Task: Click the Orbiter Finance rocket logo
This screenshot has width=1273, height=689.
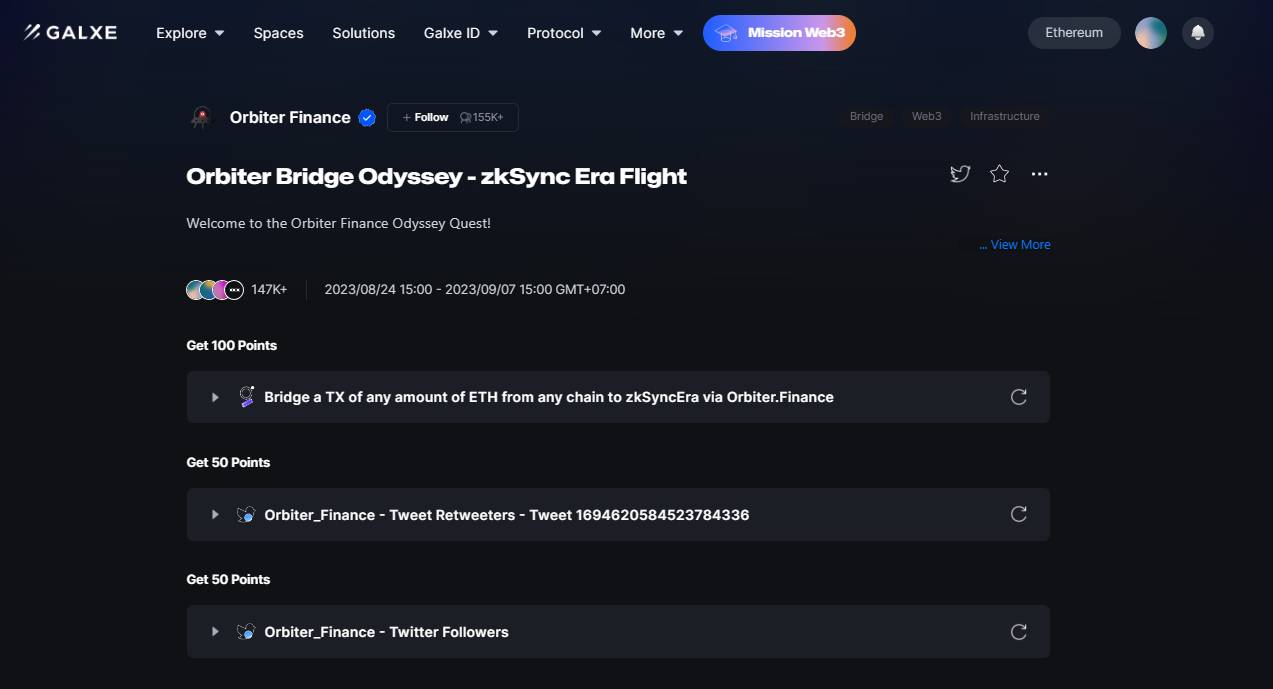Action: coord(201,118)
